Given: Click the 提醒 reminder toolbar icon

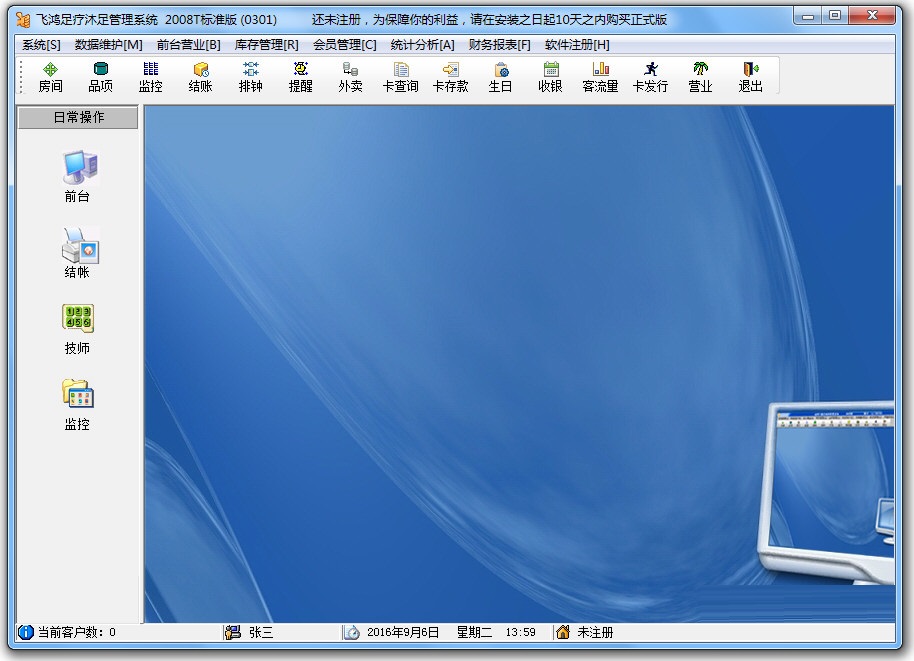Looking at the screenshot, I should [x=301, y=77].
